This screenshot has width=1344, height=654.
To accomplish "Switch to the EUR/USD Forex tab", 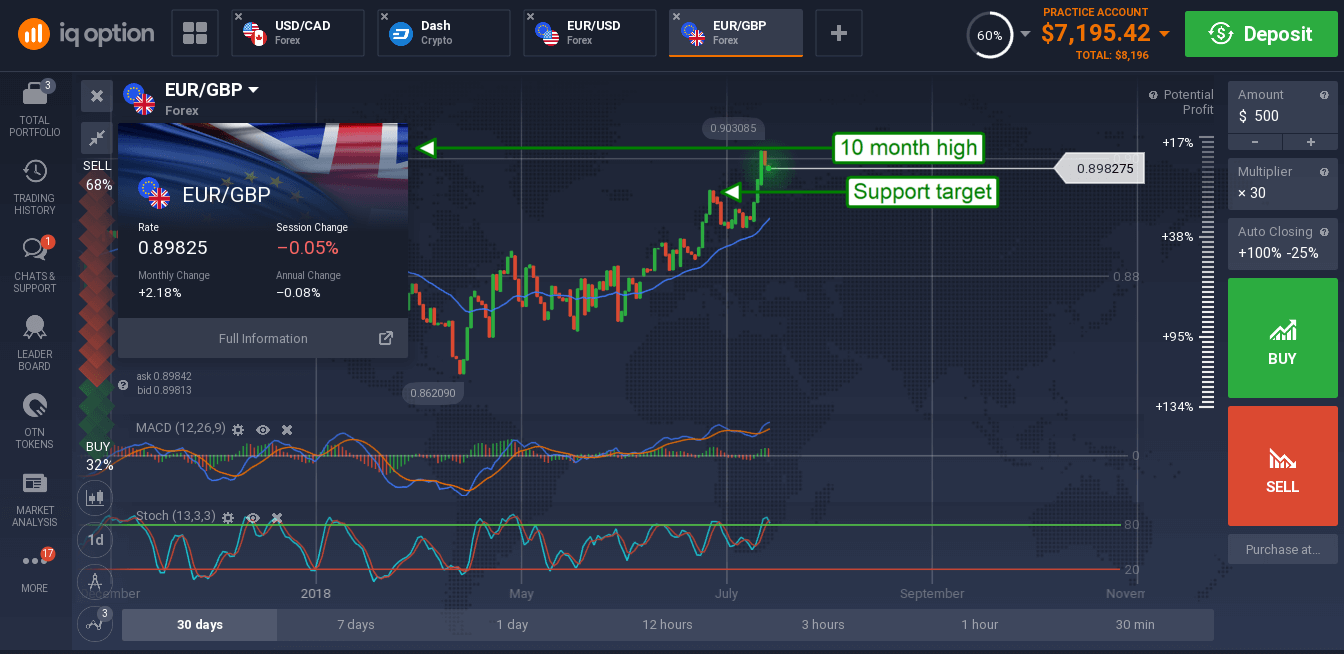I will (590, 33).
